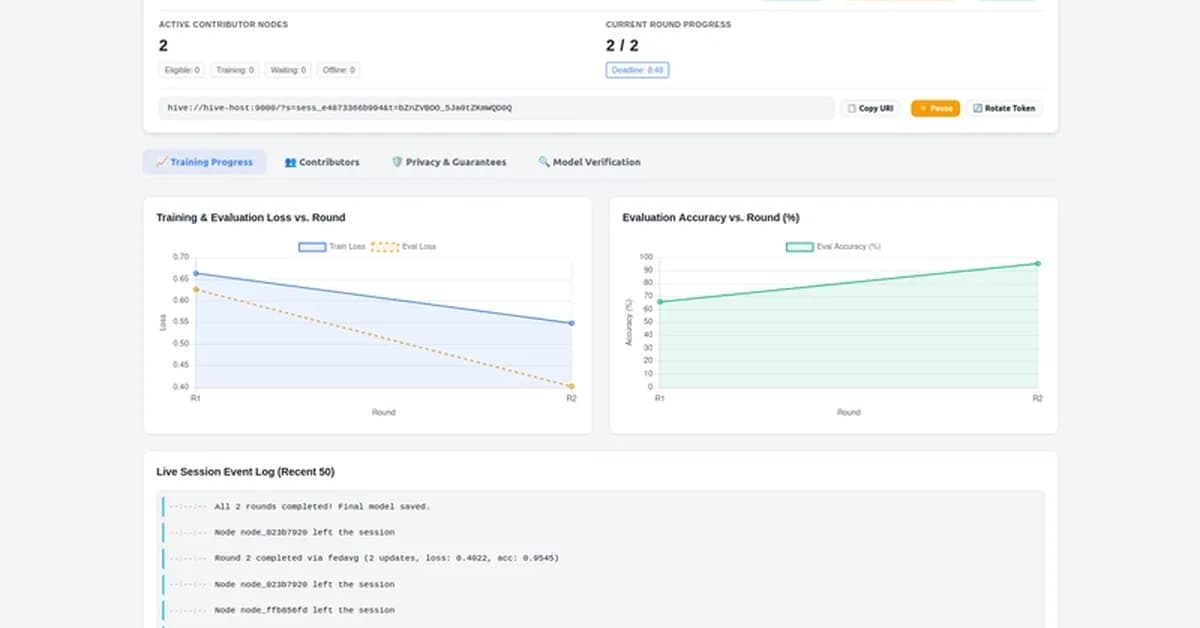Toggle the Train Loss legend series
The height and width of the screenshot is (628, 1200).
click(331, 246)
